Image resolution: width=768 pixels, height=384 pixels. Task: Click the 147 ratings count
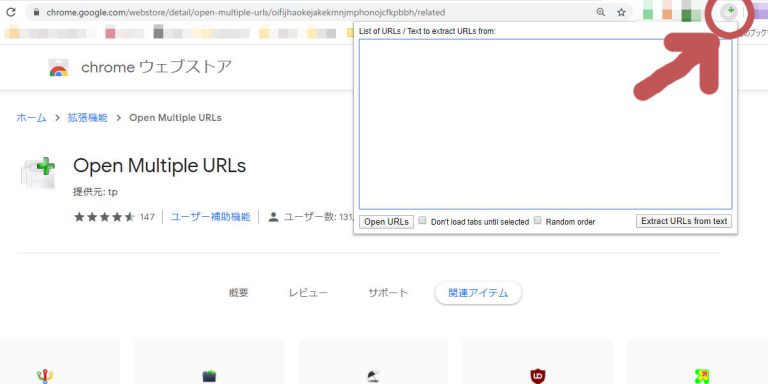coord(147,217)
